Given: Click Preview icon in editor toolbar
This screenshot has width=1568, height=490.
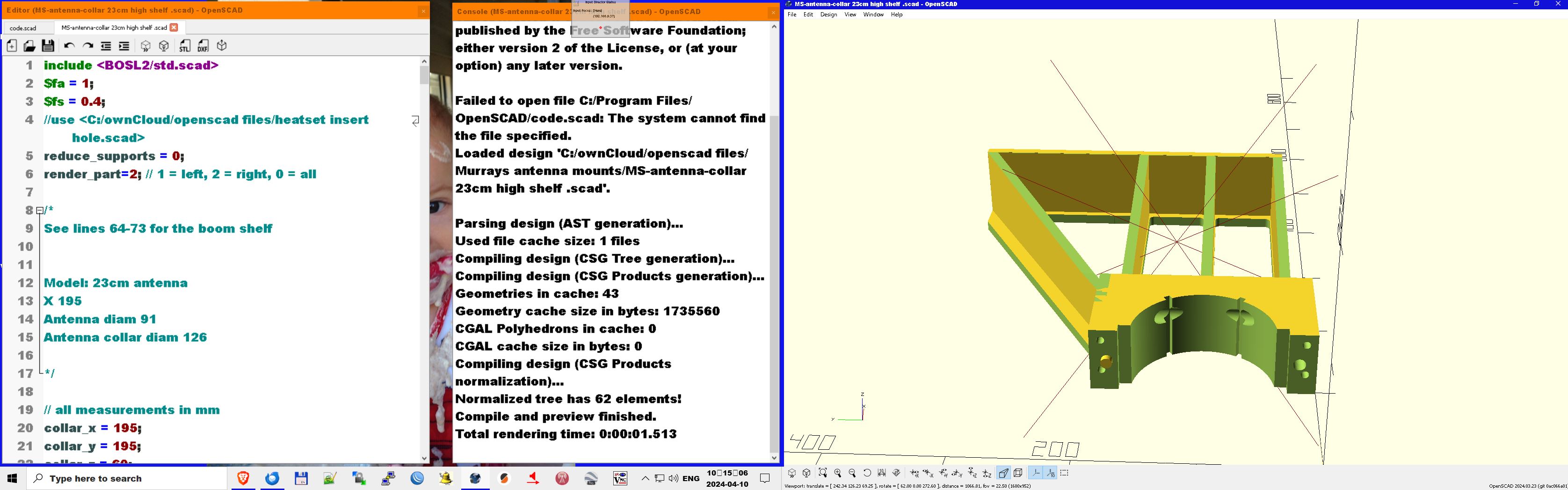Looking at the screenshot, I should tap(145, 46).
